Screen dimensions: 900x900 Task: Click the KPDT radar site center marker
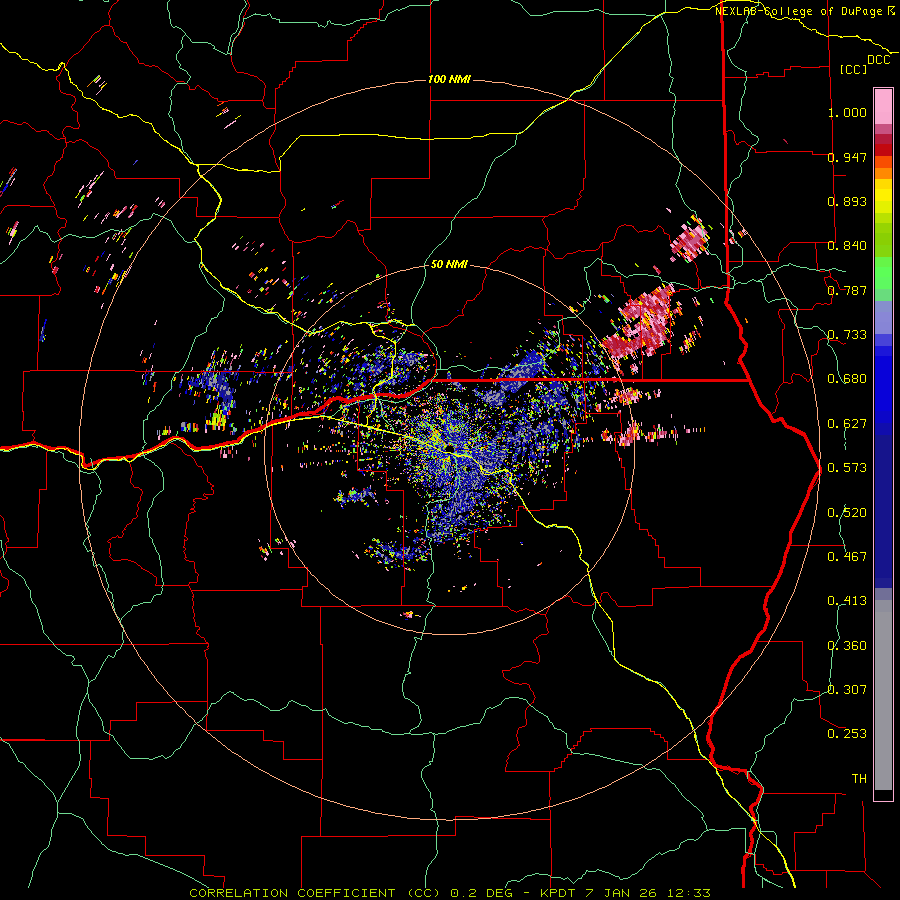449,449
